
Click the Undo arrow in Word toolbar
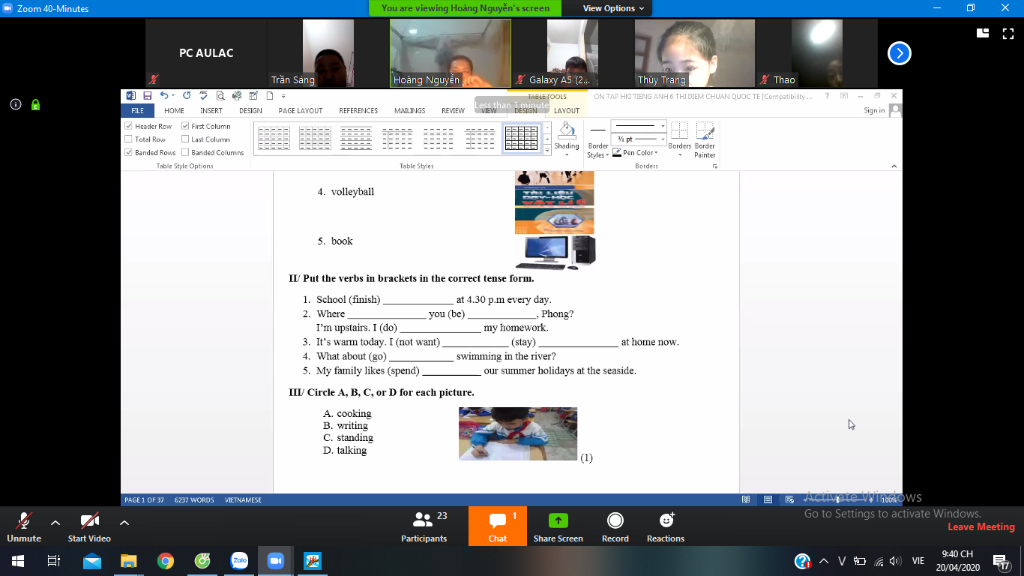(x=164, y=96)
